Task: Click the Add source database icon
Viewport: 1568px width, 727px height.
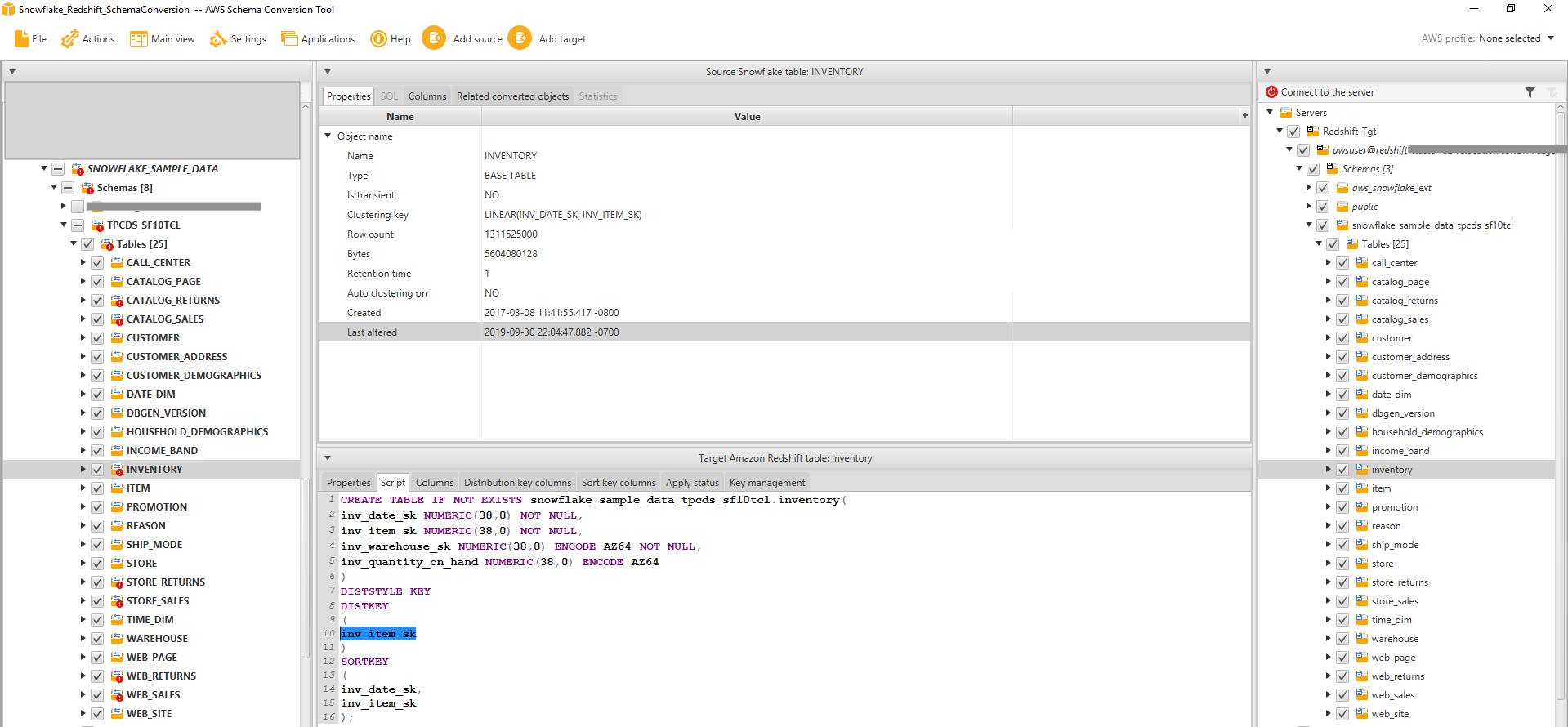Action: 434,38
